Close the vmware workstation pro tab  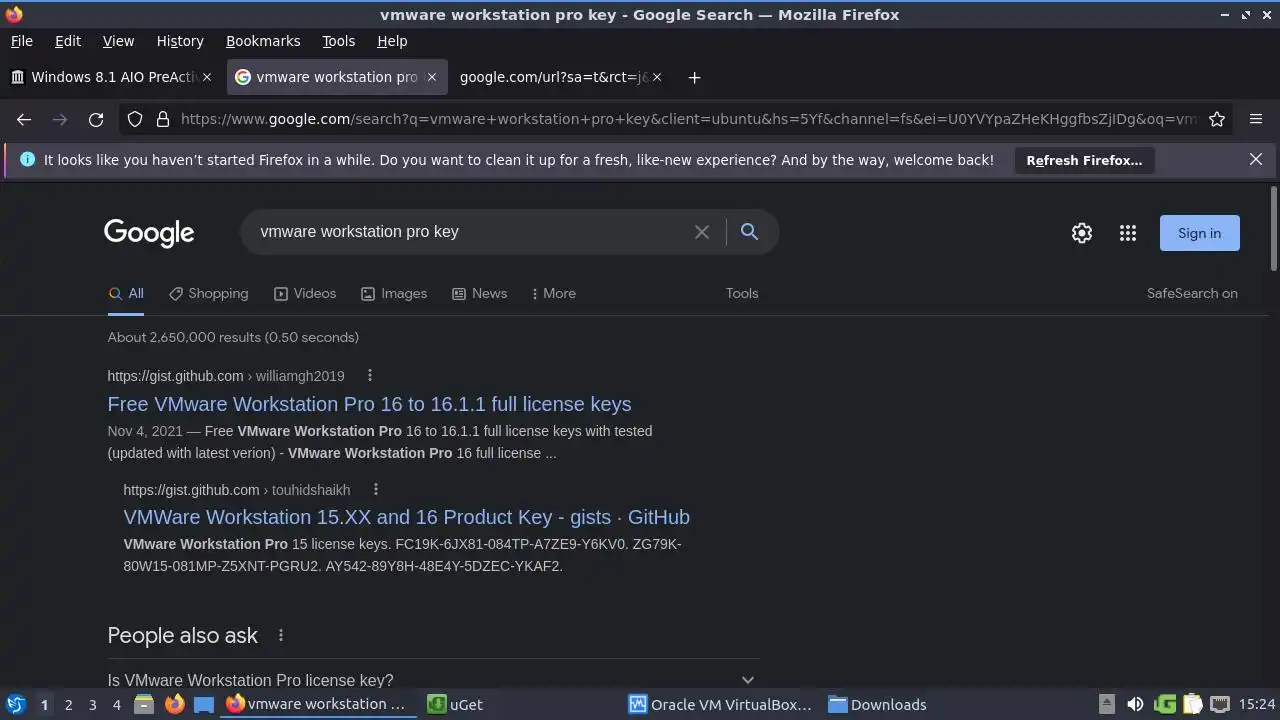pyautogui.click(x=432, y=77)
